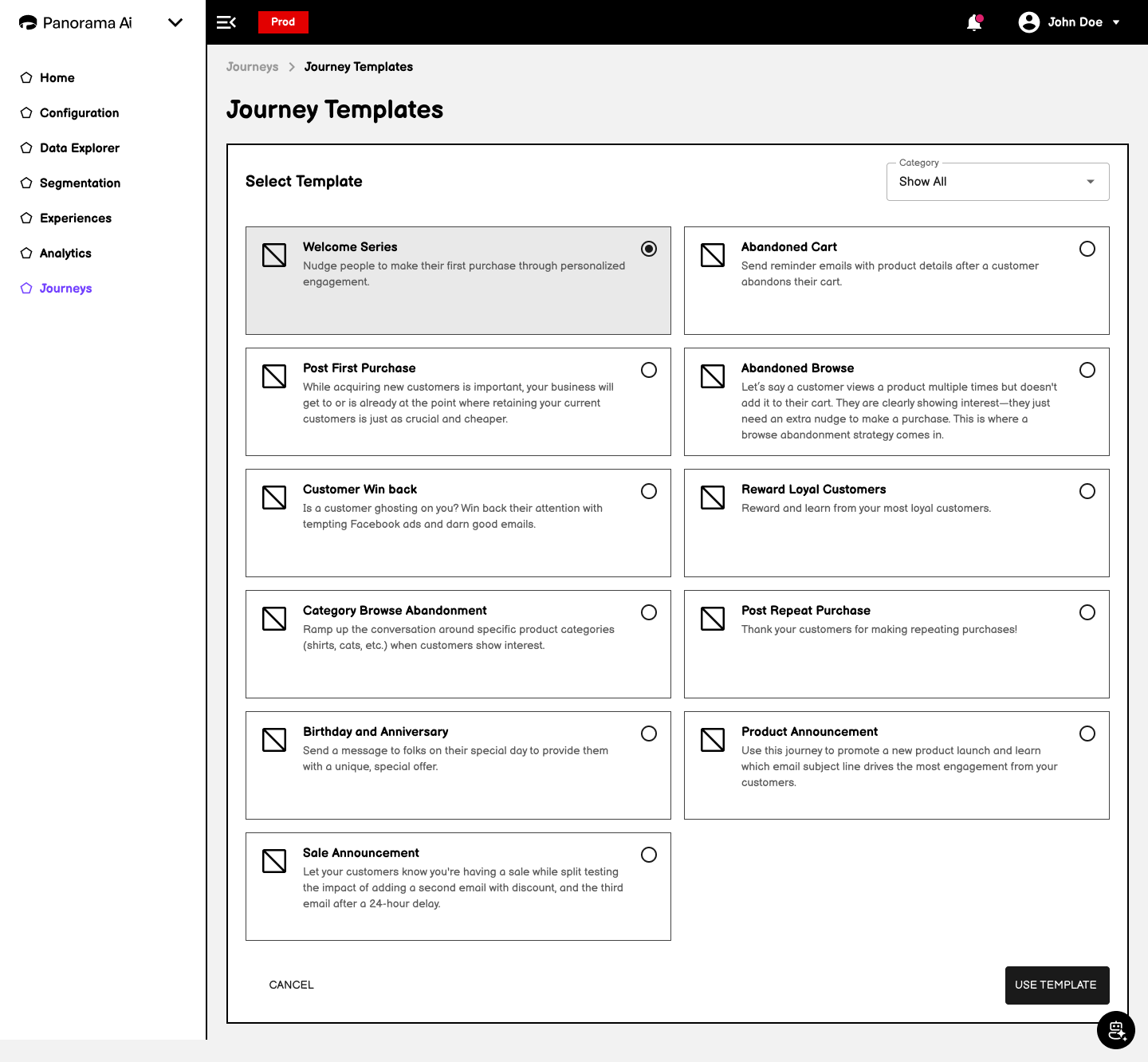Click the Abandoned Browse template image icon
This screenshot has height=1062, width=1148.
pos(713,376)
